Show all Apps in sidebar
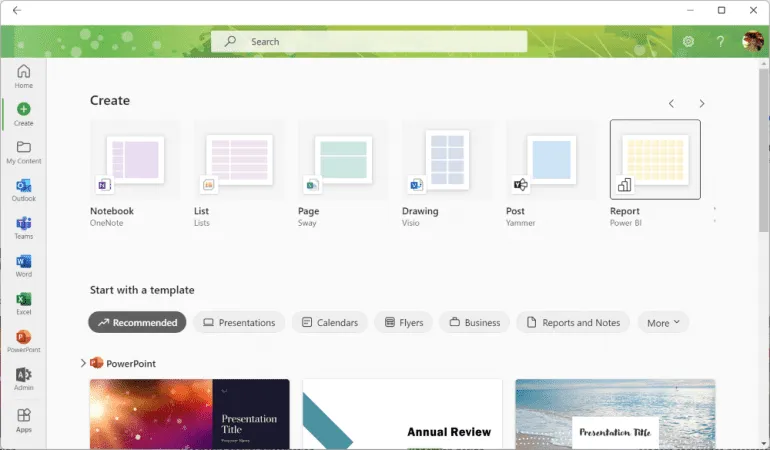 click(x=23, y=419)
